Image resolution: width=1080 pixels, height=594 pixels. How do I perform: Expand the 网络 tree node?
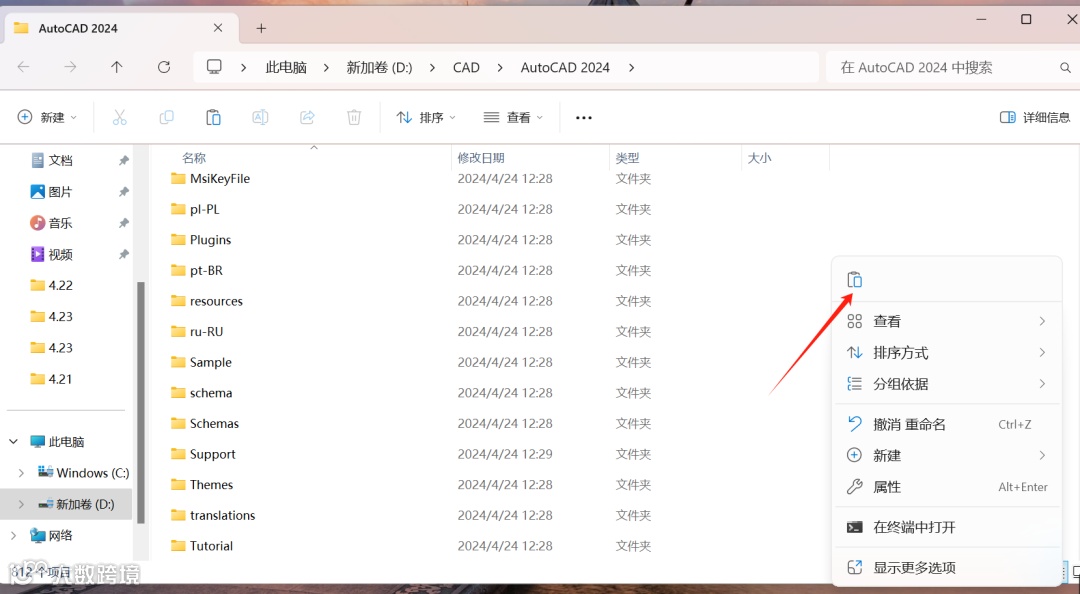tap(14, 535)
